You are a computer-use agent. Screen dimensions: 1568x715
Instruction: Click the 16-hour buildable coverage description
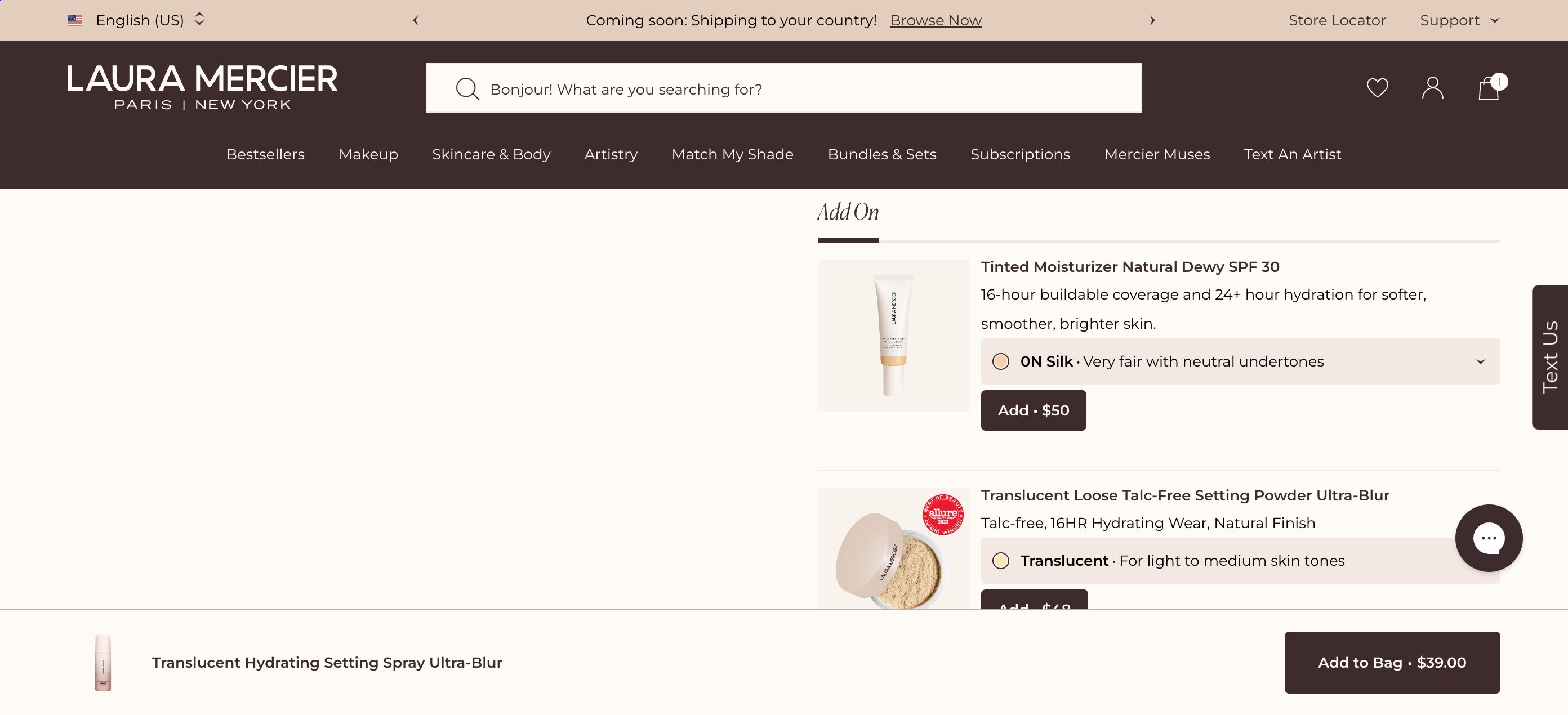coord(1204,309)
